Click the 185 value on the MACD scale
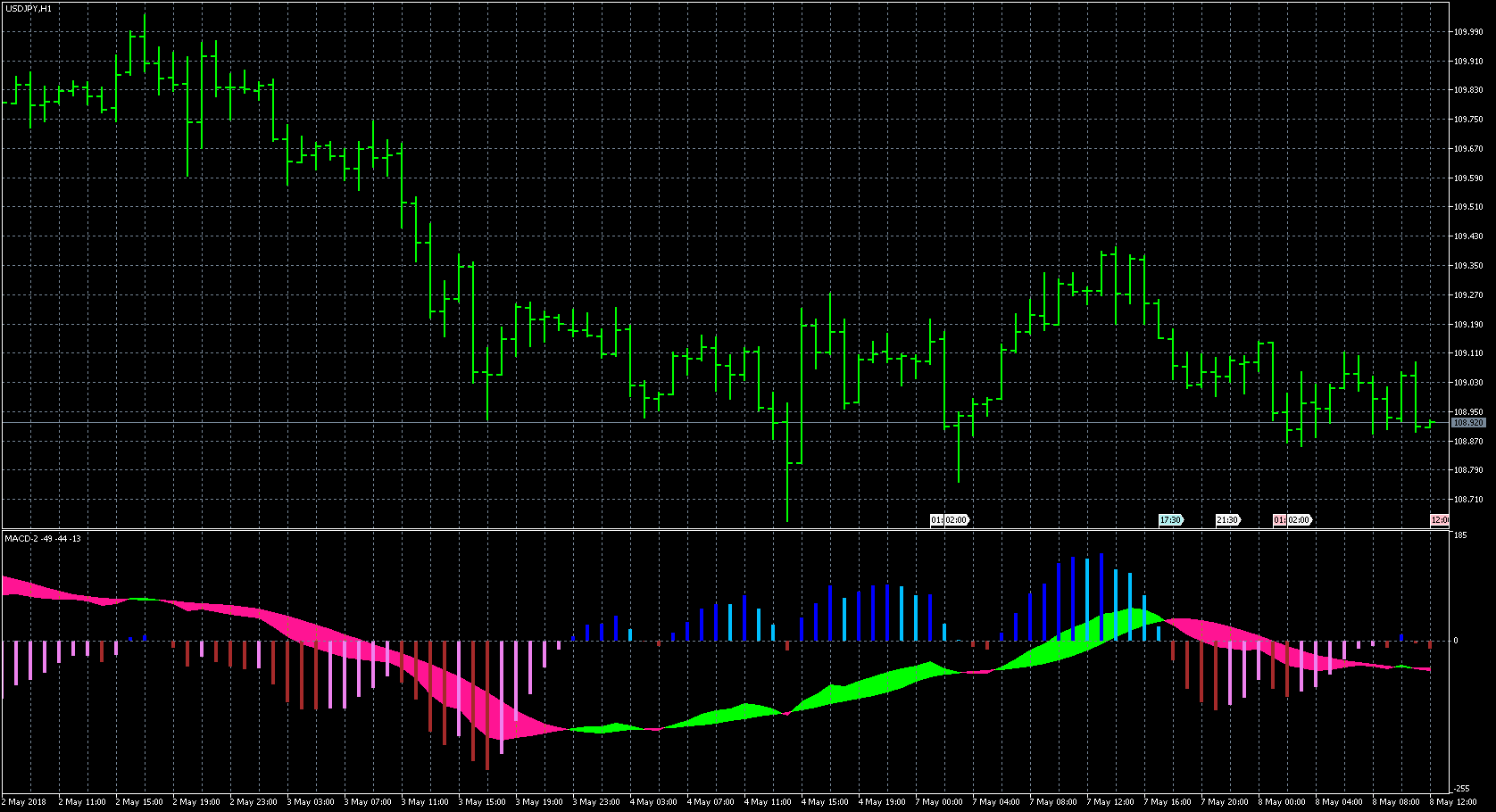 [x=1460, y=535]
